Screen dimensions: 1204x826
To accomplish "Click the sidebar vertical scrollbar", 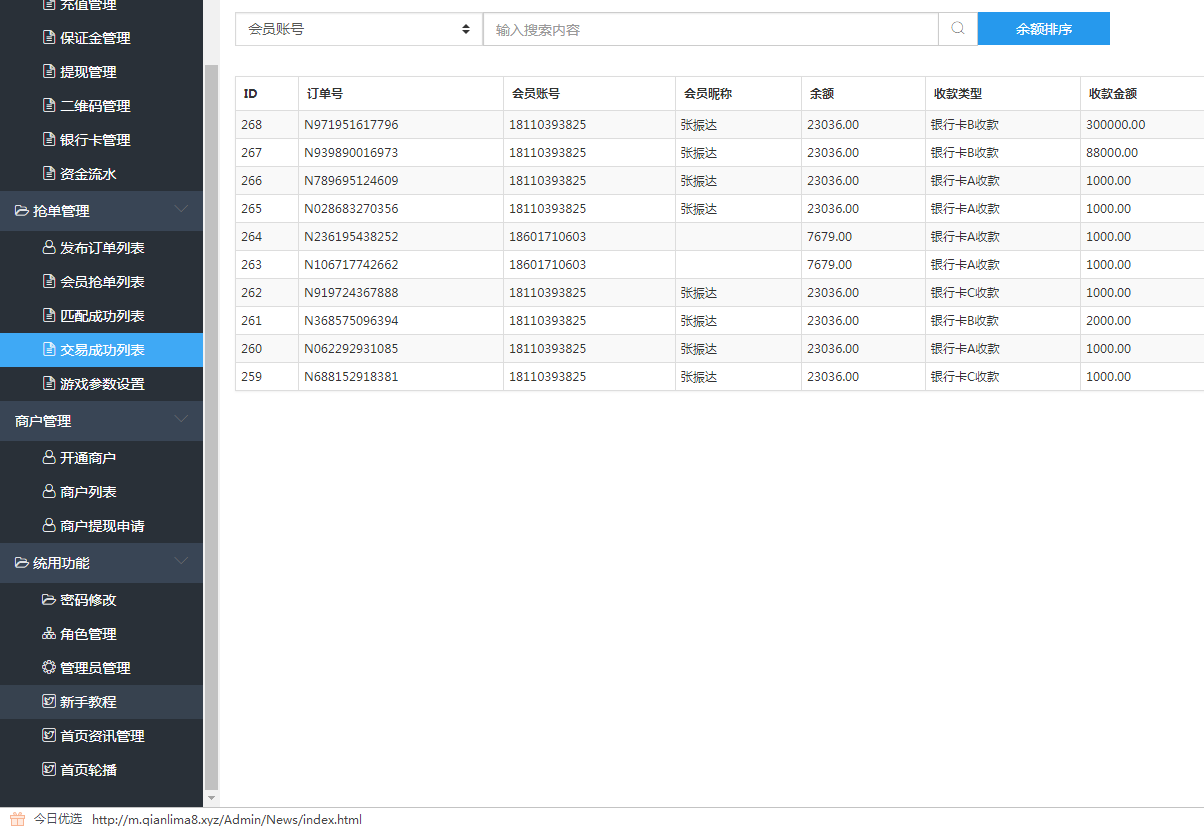I will (210, 400).
